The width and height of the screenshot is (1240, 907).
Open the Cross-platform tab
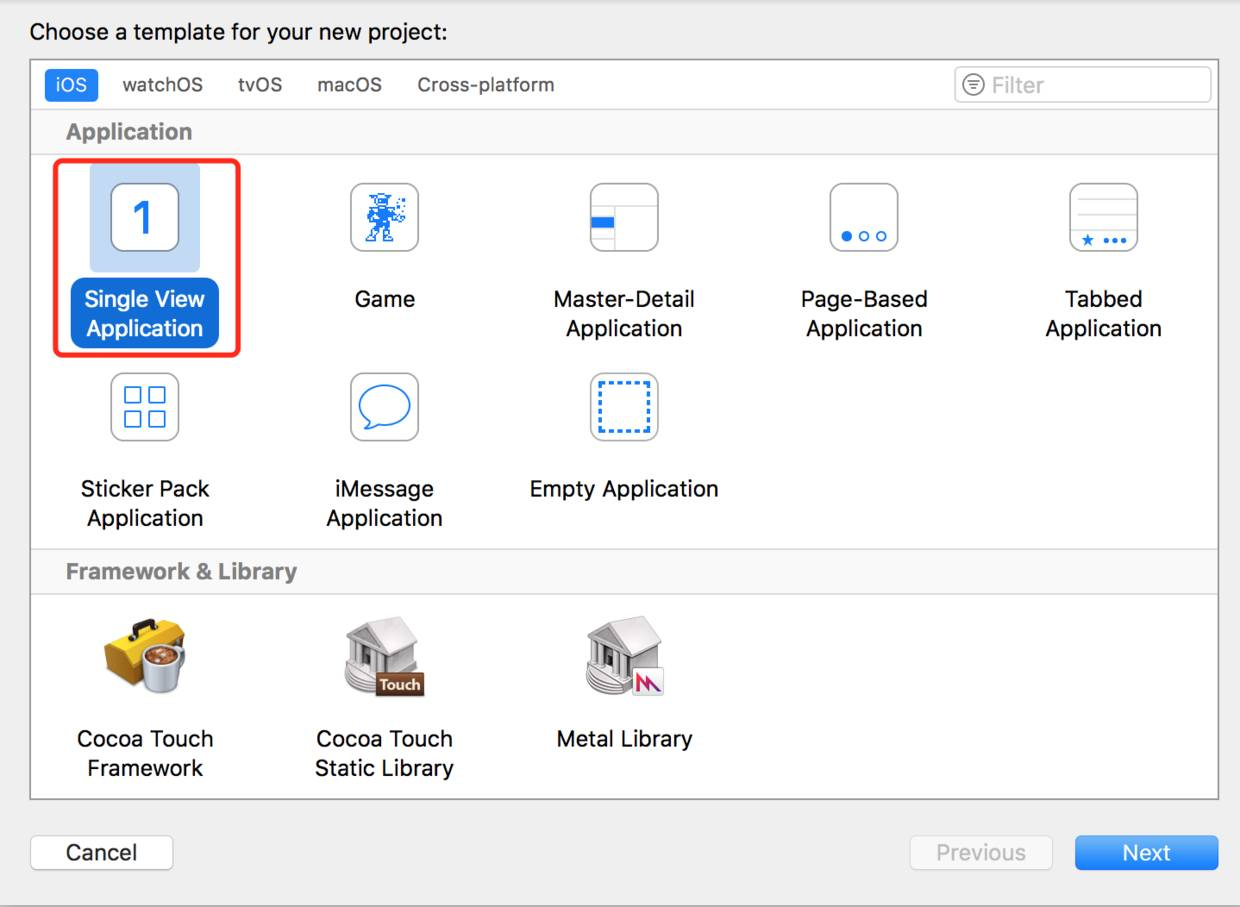486,85
